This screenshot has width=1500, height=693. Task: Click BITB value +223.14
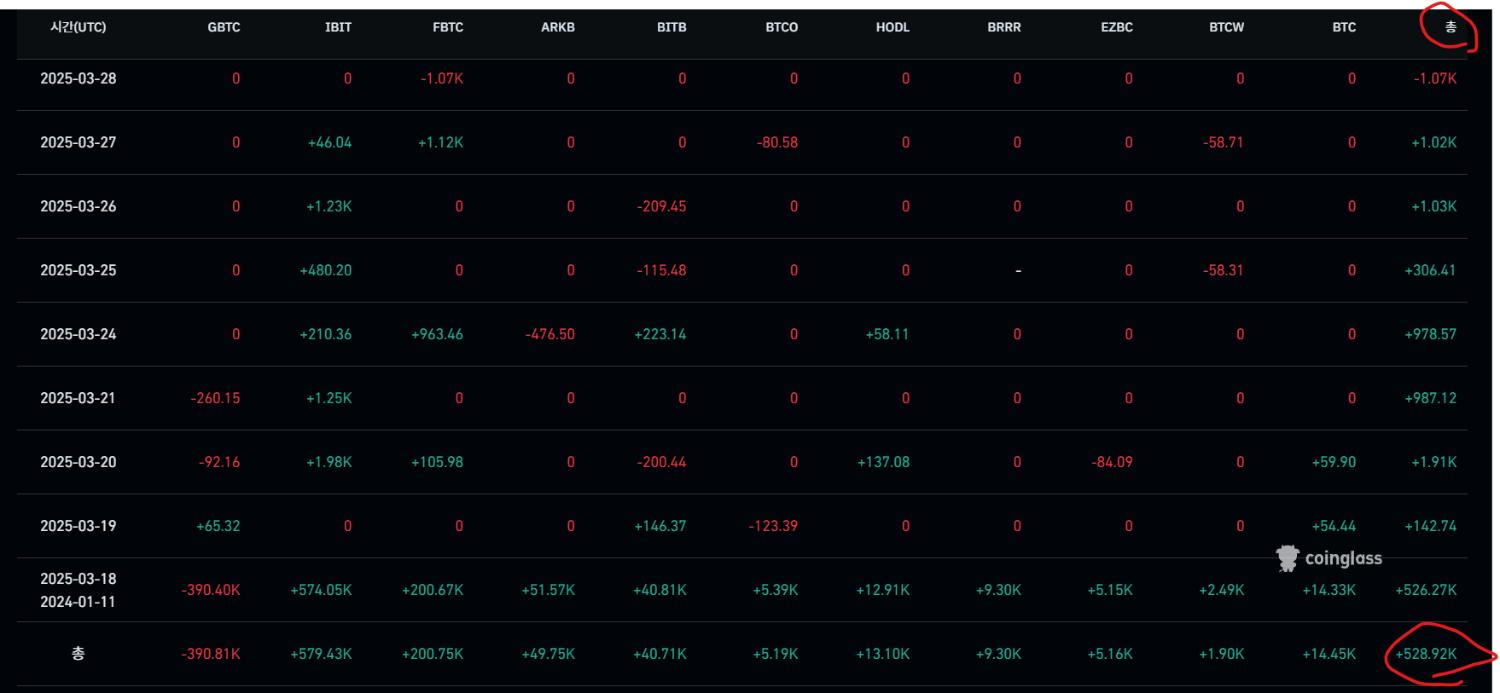pyautogui.click(x=660, y=335)
